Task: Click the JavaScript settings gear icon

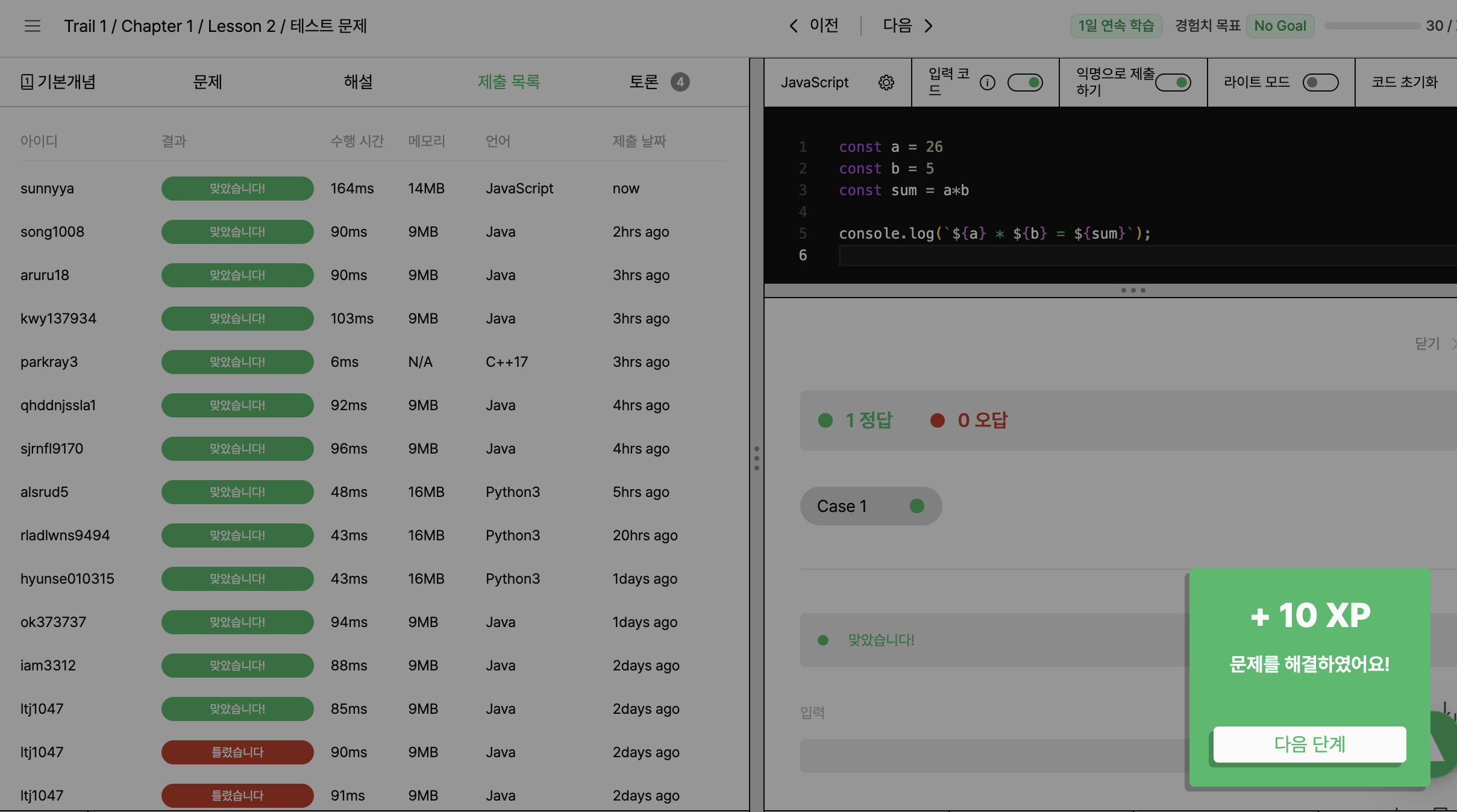Action: click(886, 83)
